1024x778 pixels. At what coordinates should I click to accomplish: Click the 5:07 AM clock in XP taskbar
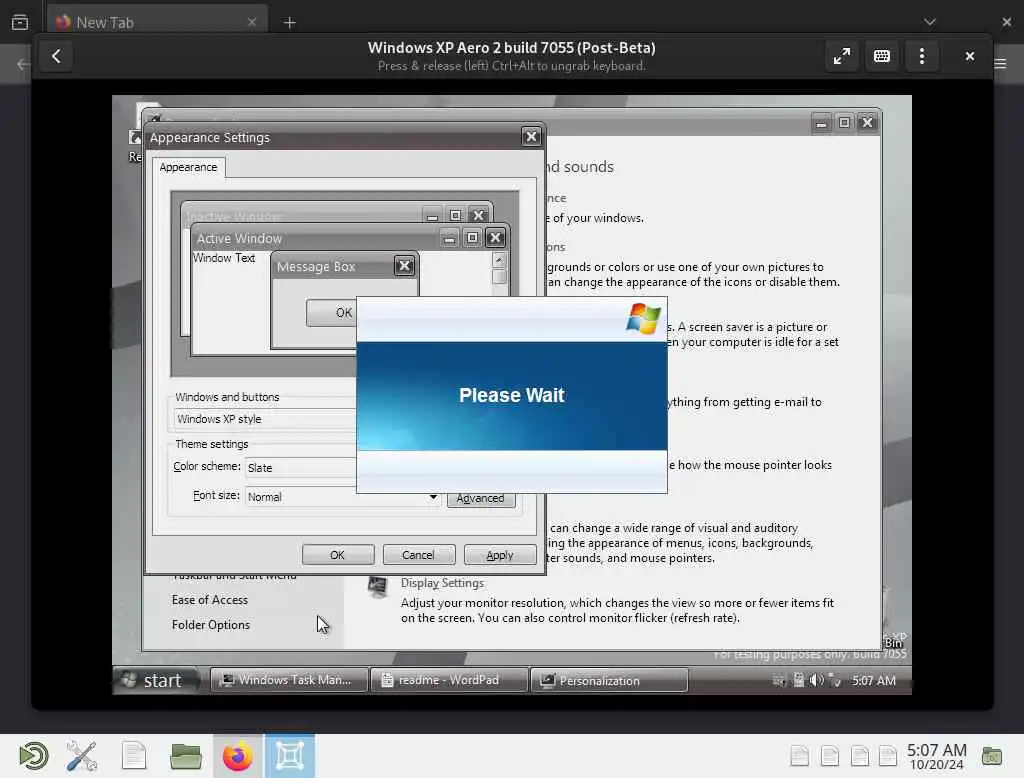tap(874, 681)
